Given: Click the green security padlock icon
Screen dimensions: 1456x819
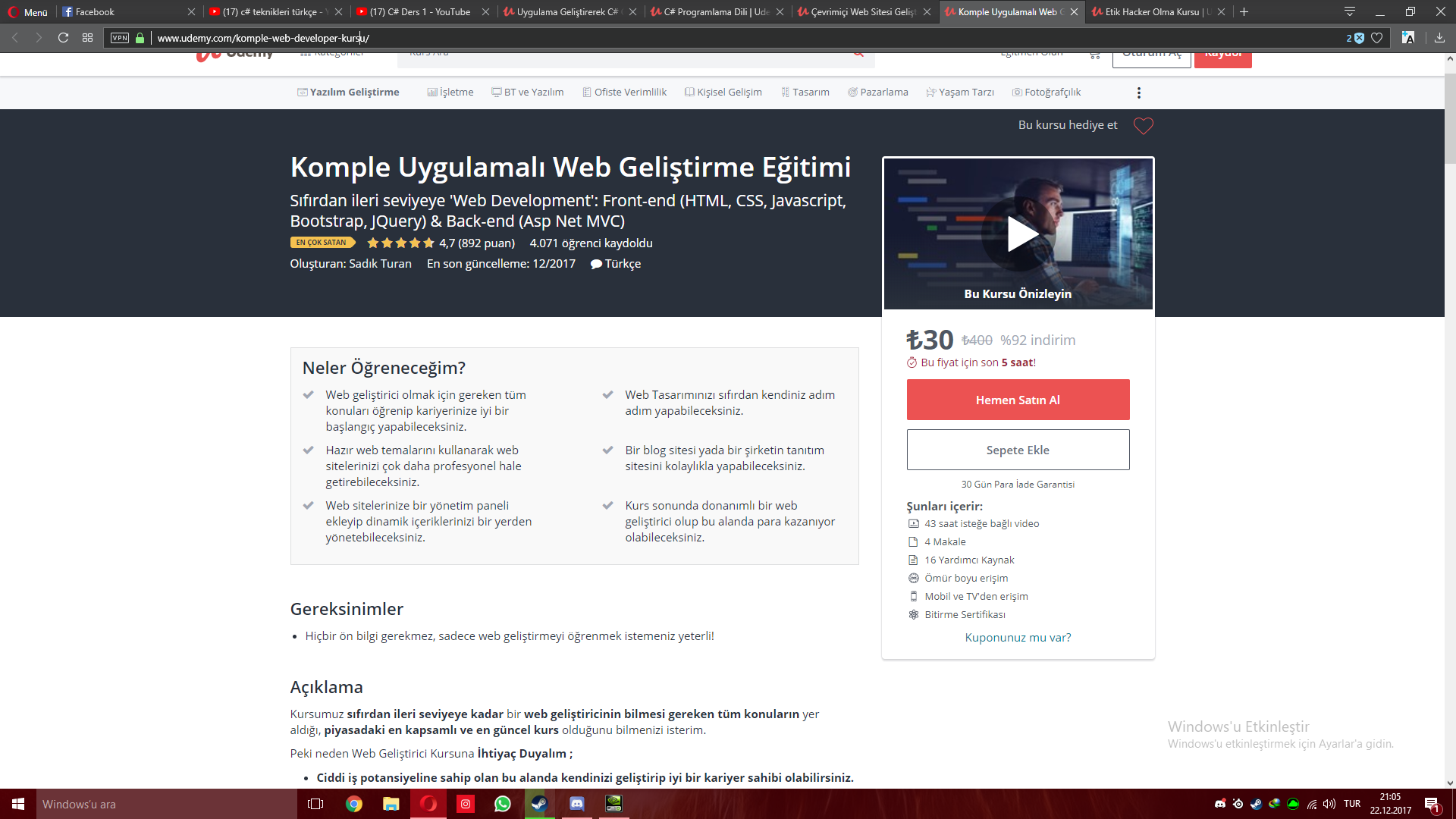Looking at the screenshot, I should point(140,38).
